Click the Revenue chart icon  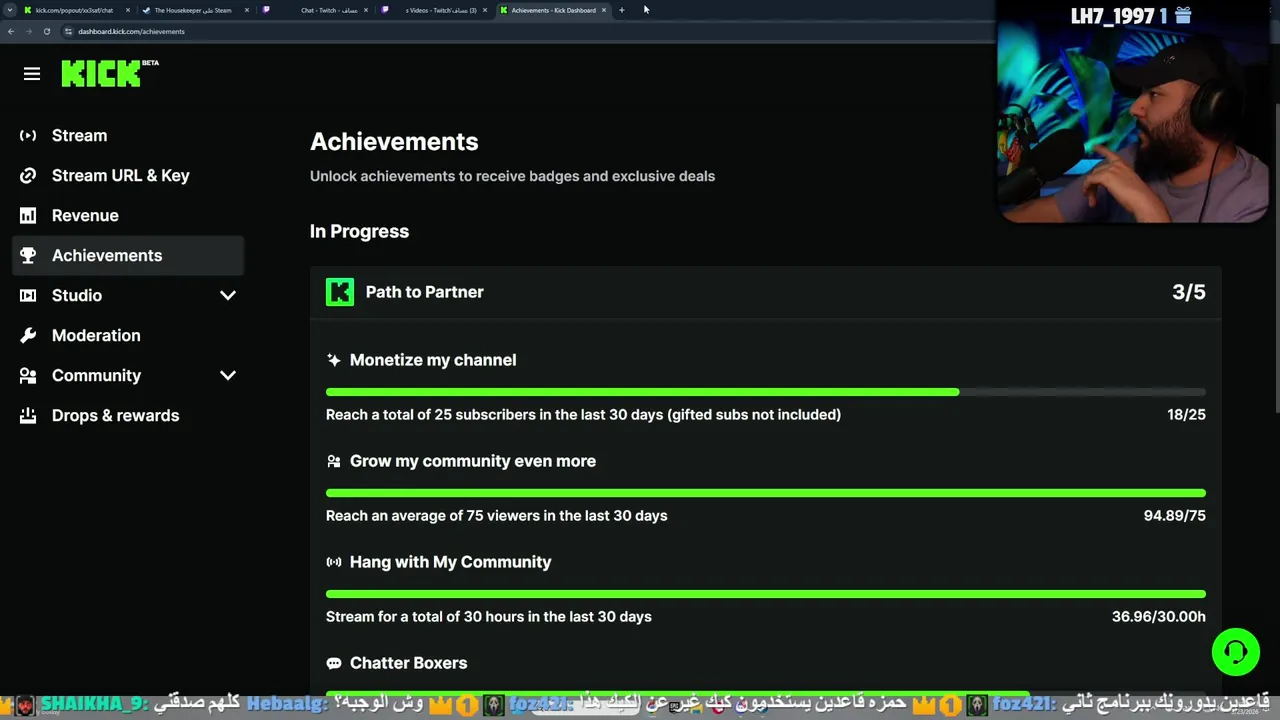28,215
